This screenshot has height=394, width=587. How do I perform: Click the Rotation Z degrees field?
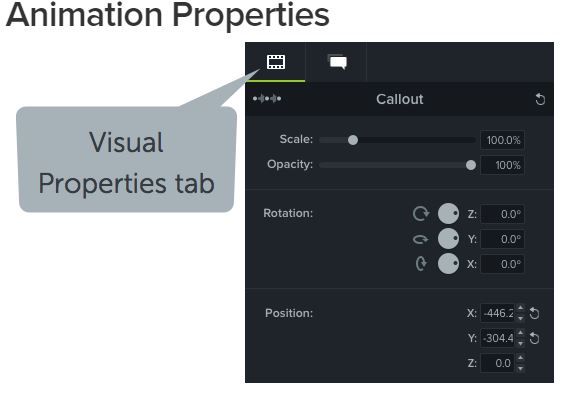pos(502,214)
